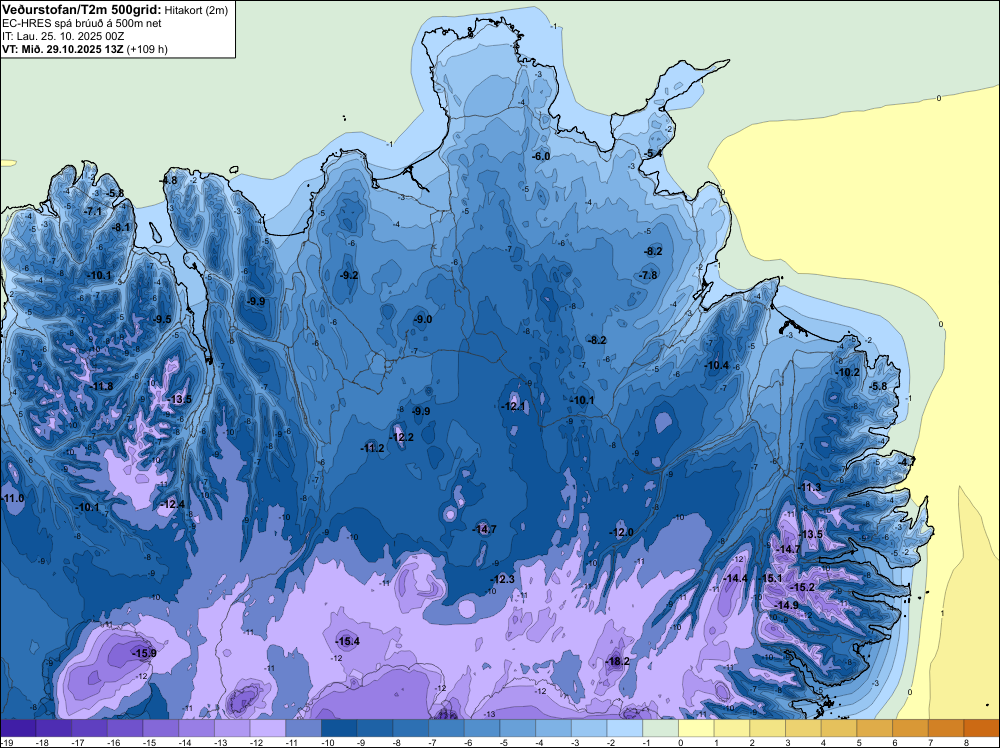Click the -11.8 temperature label
Viewport: 1000px width, 748px height.
point(101,386)
